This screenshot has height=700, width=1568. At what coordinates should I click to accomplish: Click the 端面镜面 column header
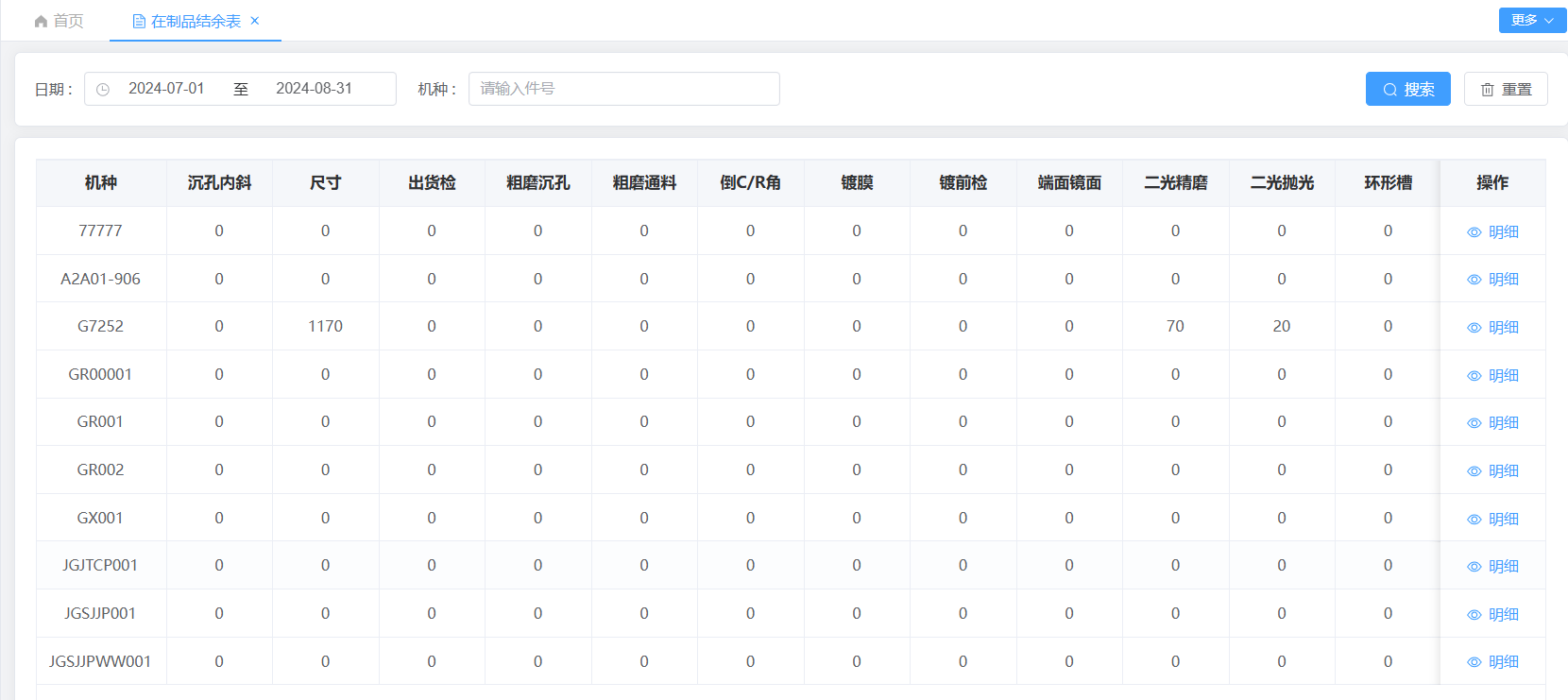click(1069, 182)
